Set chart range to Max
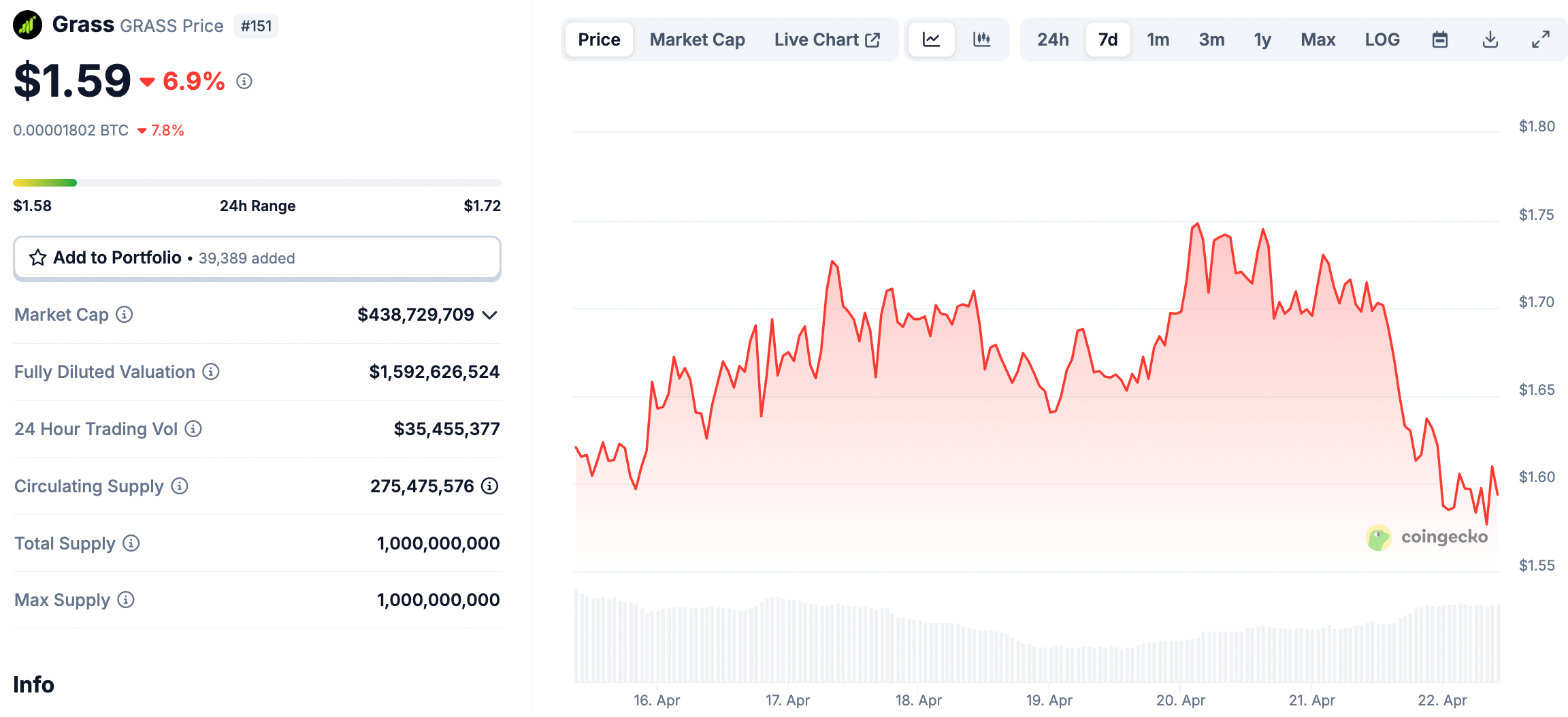The height and width of the screenshot is (717, 1568). pyautogui.click(x=1318, y=39)
